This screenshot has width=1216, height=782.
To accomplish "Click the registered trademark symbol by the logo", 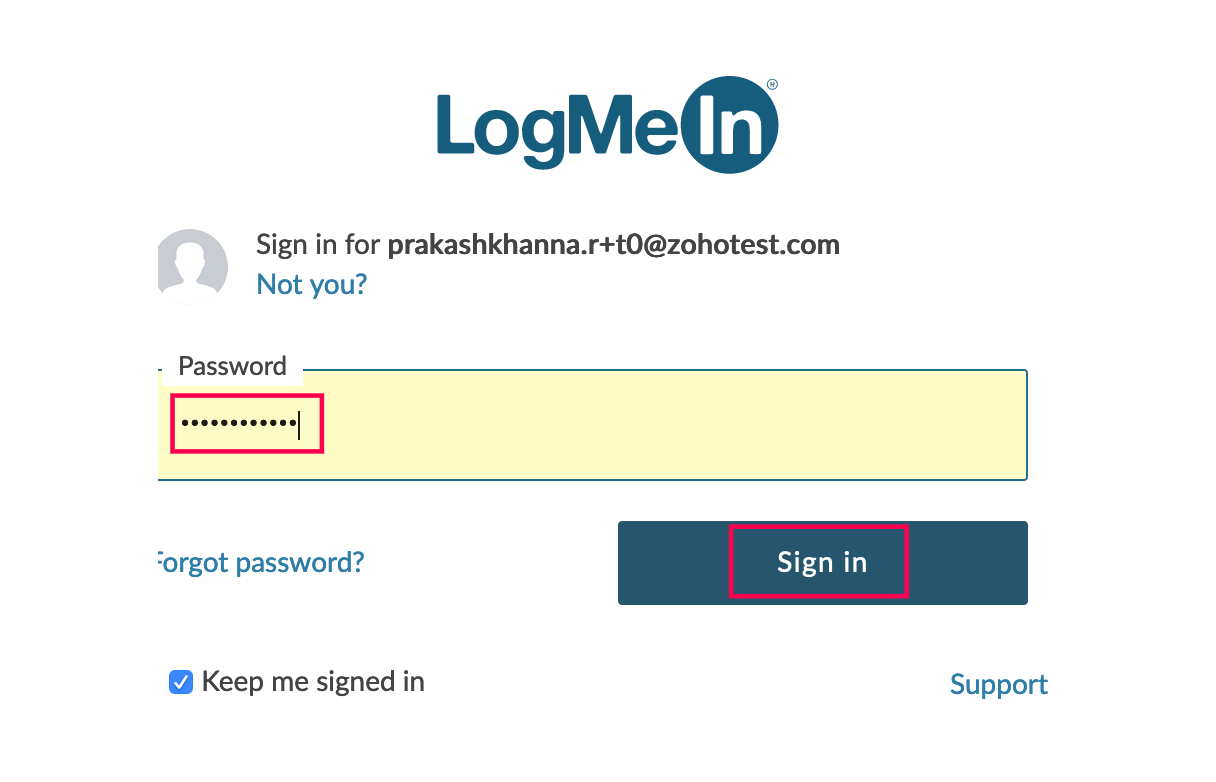I will [x=772, y=85].
